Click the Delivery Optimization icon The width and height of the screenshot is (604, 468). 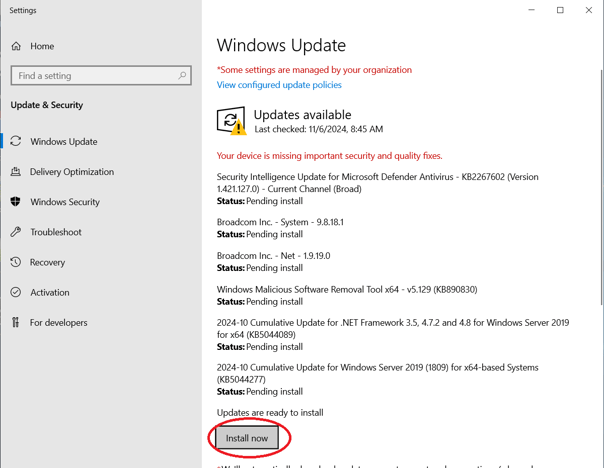pyautogui.click(x=16, y=172)
